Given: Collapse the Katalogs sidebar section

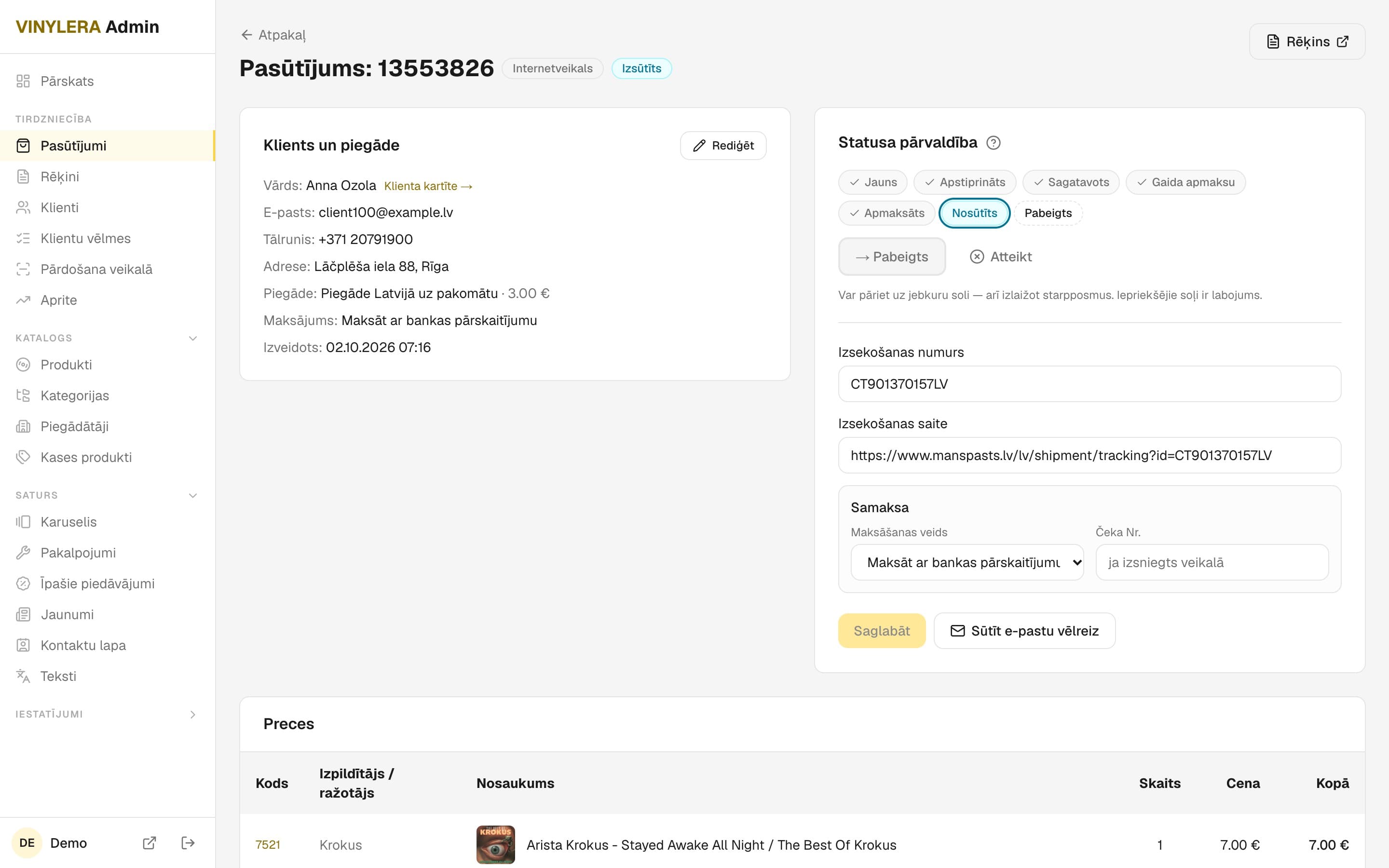Looking at the screenshot, I should (x=193, y=338).
